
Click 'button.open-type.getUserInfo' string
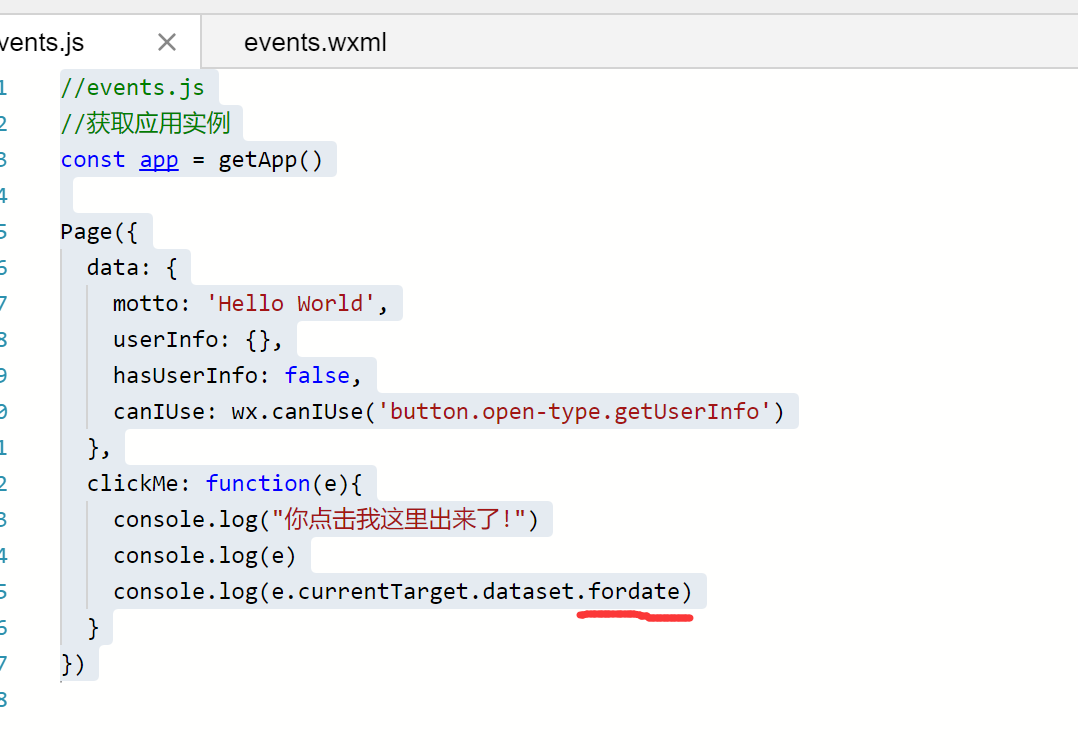click(573, 411)
